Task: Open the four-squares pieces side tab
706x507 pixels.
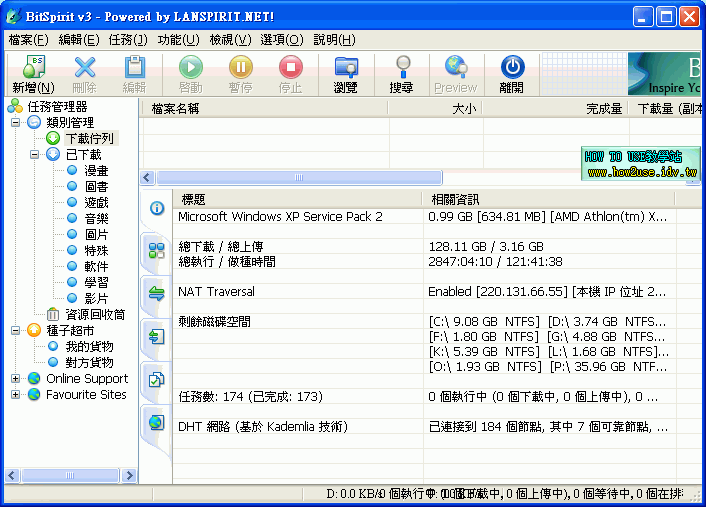Action: (157, 250)
